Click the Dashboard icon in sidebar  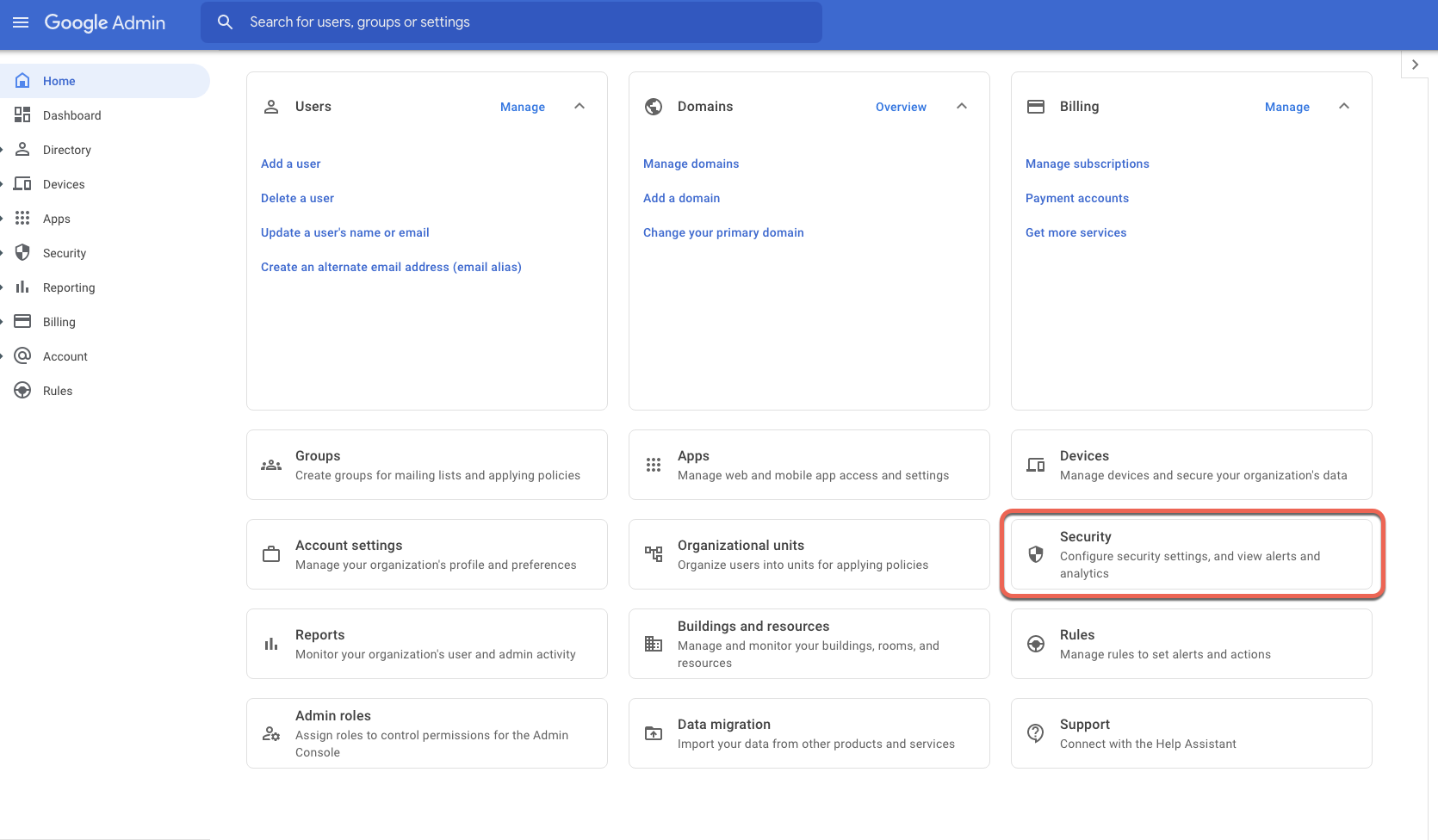coord(22,115)
